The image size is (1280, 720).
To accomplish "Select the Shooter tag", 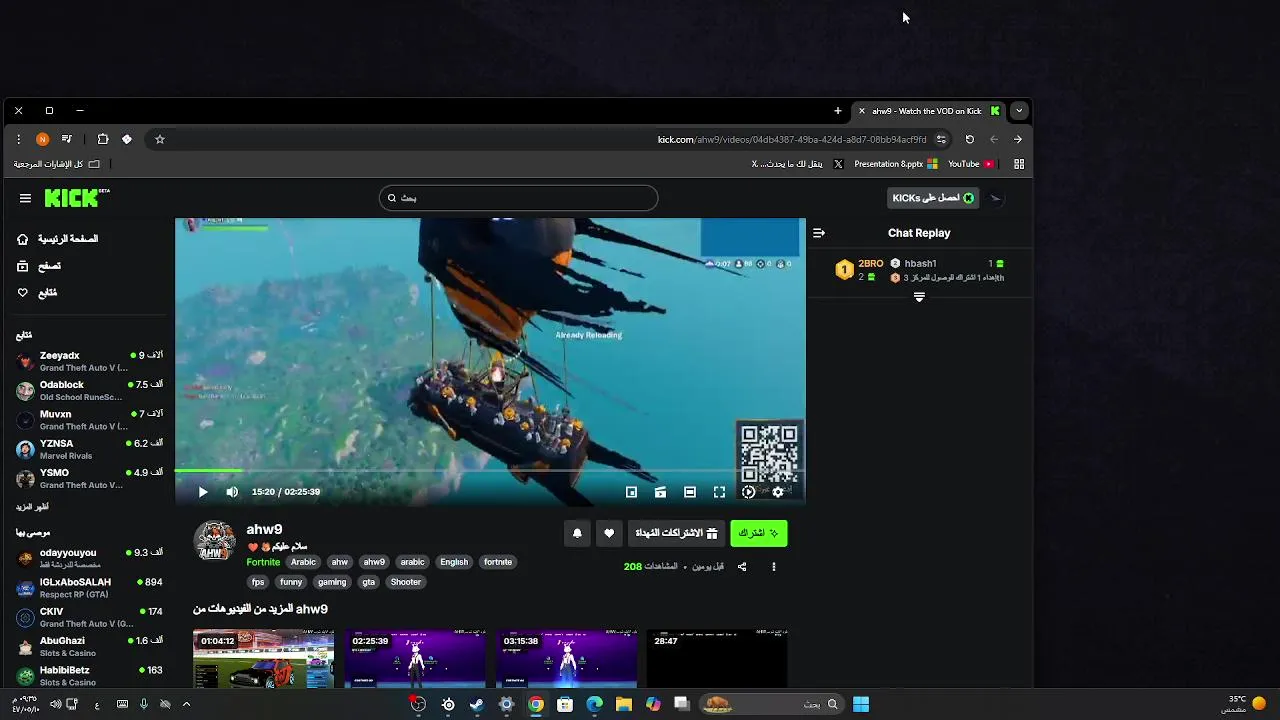I will pyautogui.click(x=405, y=582).
